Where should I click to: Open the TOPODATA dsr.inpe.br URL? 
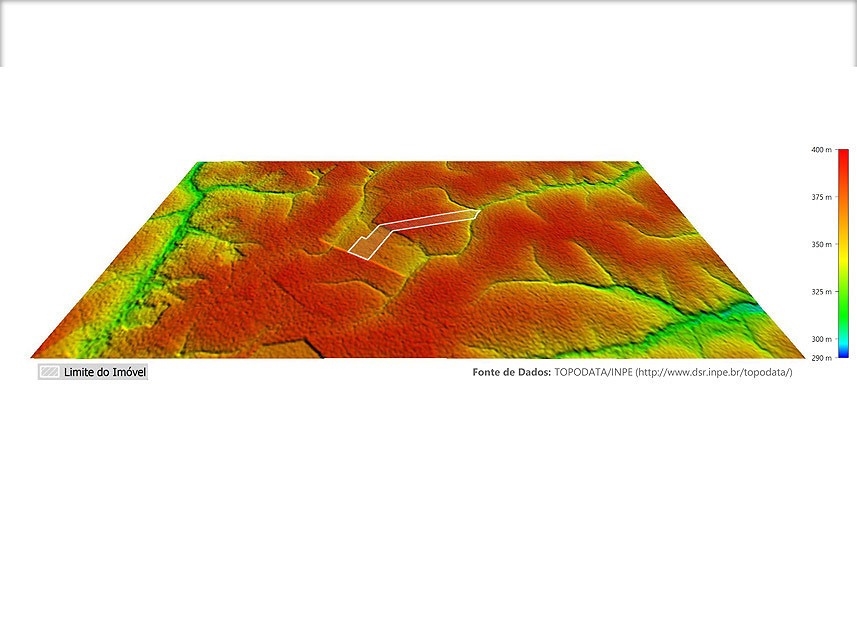[714, 372]
